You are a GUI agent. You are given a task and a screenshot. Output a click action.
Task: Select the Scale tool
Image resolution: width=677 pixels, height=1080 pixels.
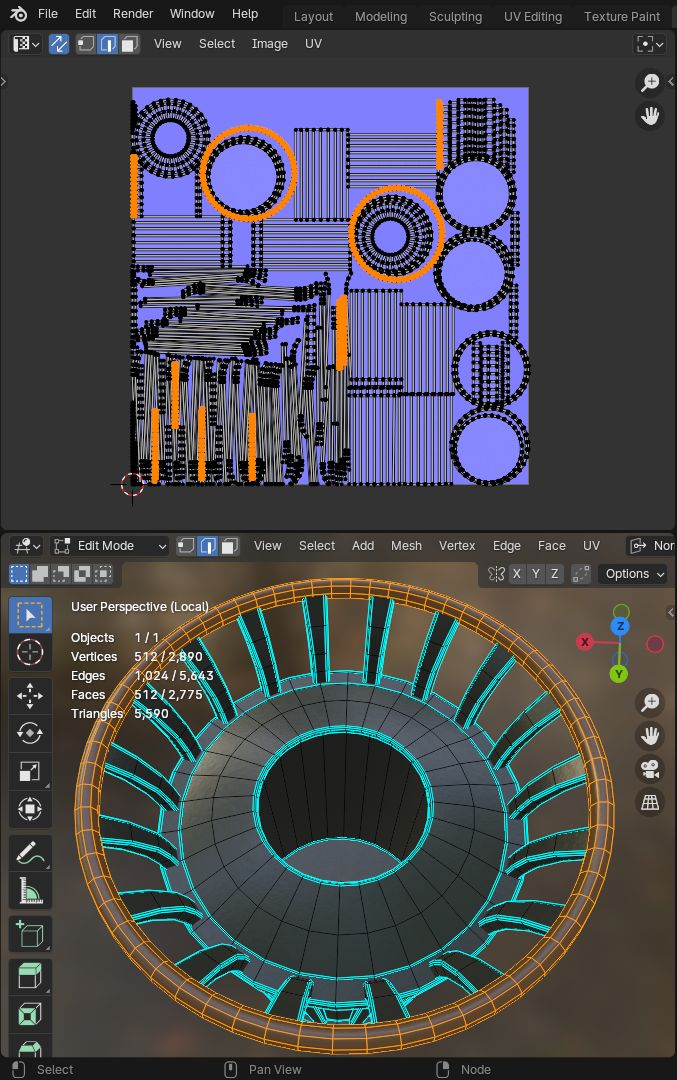click(x=30, y=771)
